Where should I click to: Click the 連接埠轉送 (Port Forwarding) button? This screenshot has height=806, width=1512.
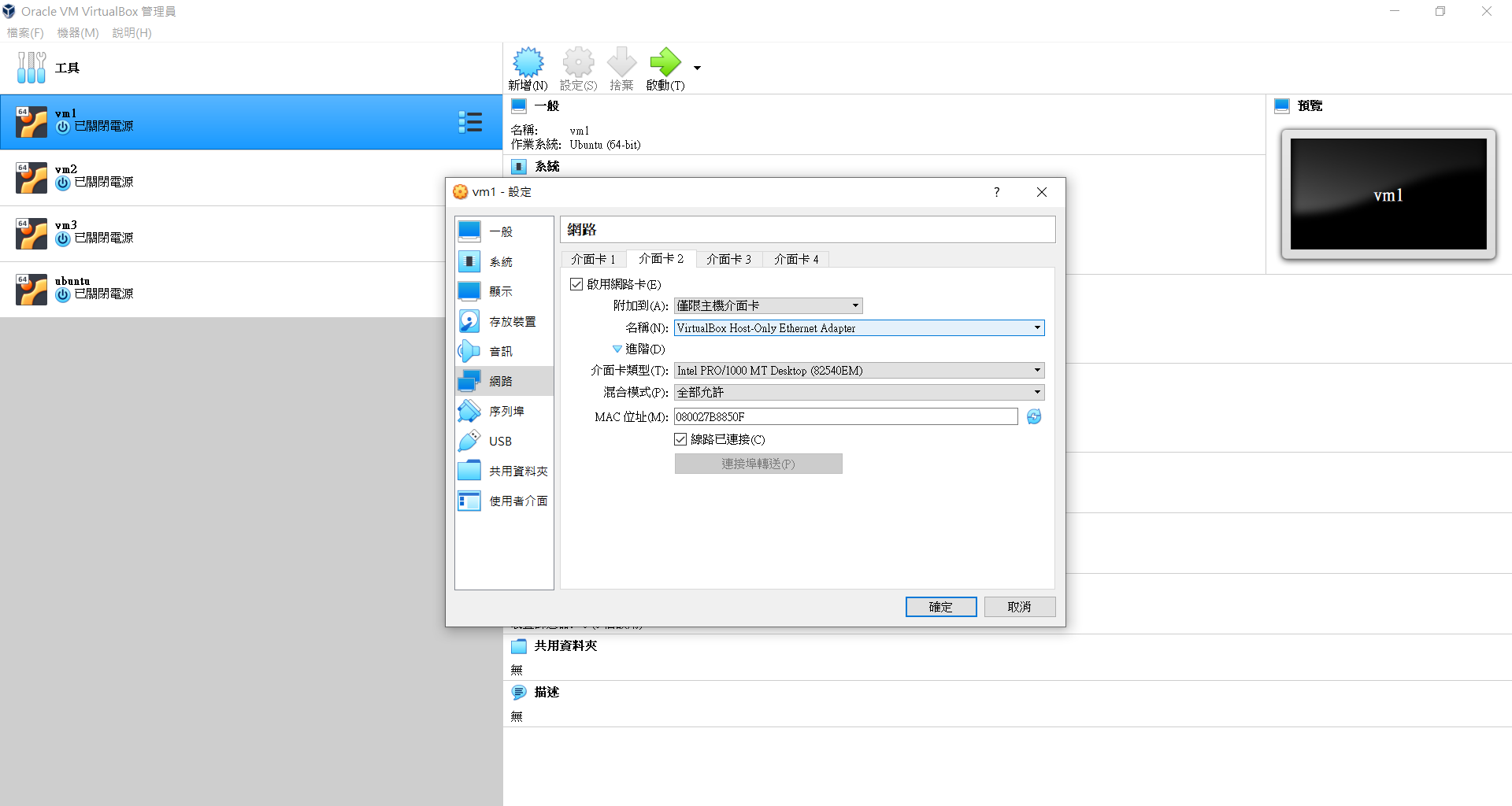[758, 464]
